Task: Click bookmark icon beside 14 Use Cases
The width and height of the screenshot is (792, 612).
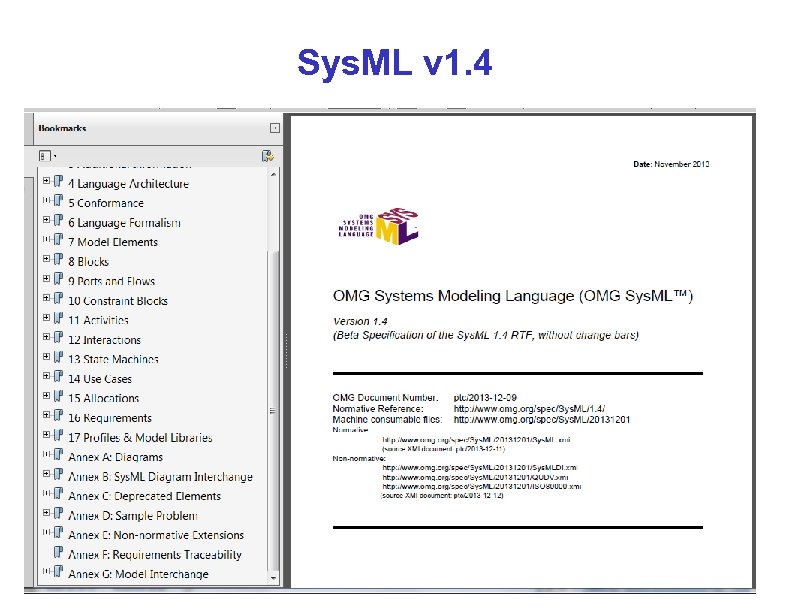Action: coord(59,376)
